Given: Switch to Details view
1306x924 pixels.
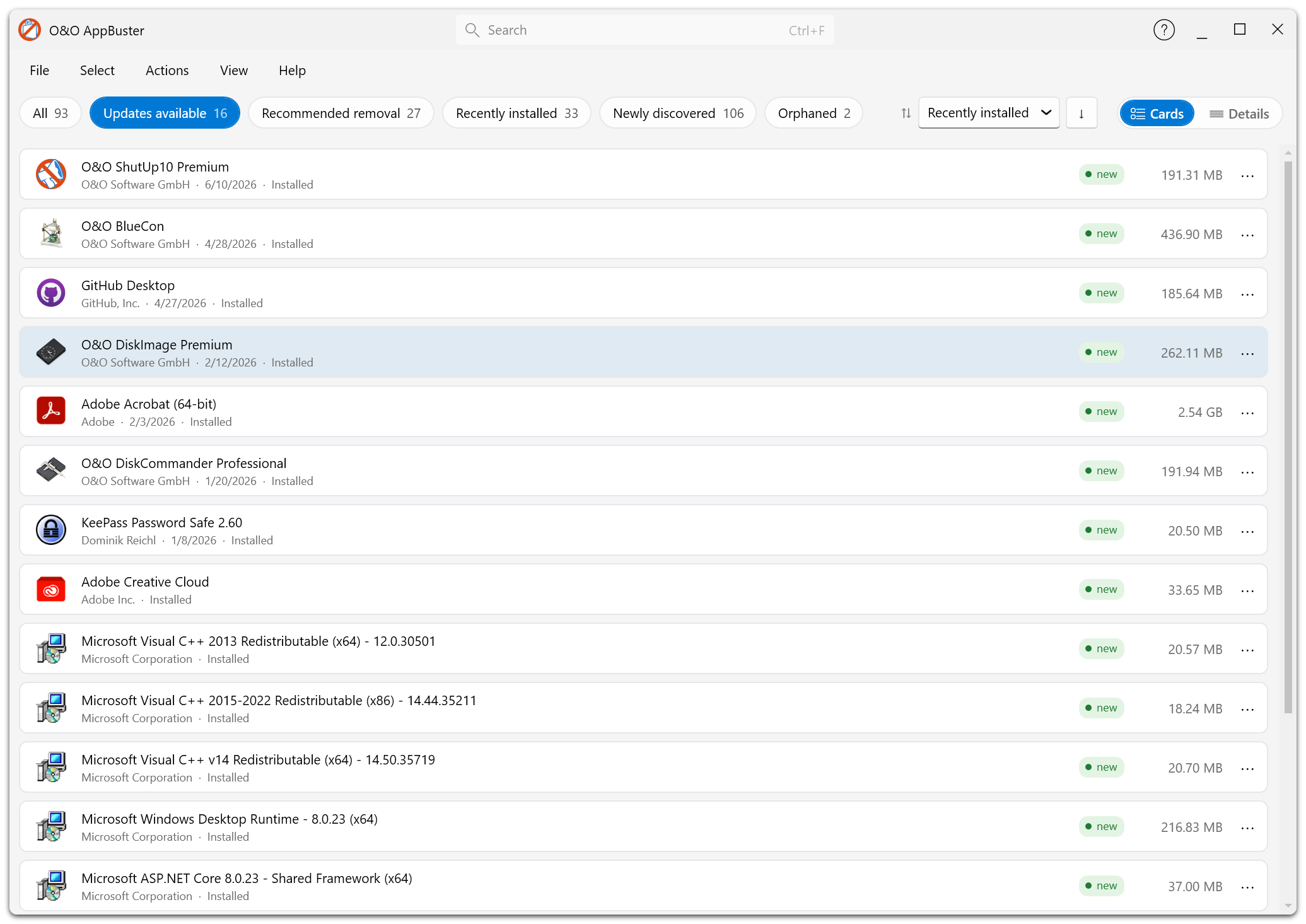Looking at the screenshot, I should point(1239,114).
